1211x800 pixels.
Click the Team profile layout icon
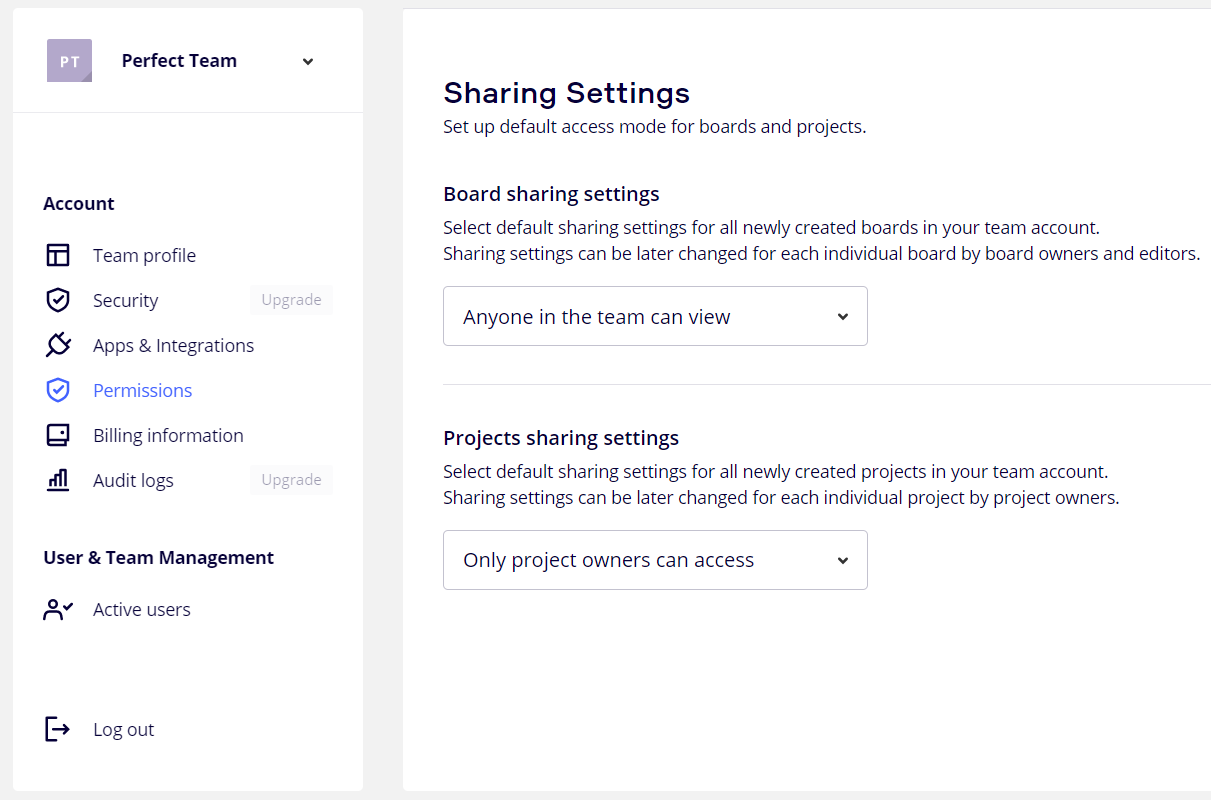[58, 255]
